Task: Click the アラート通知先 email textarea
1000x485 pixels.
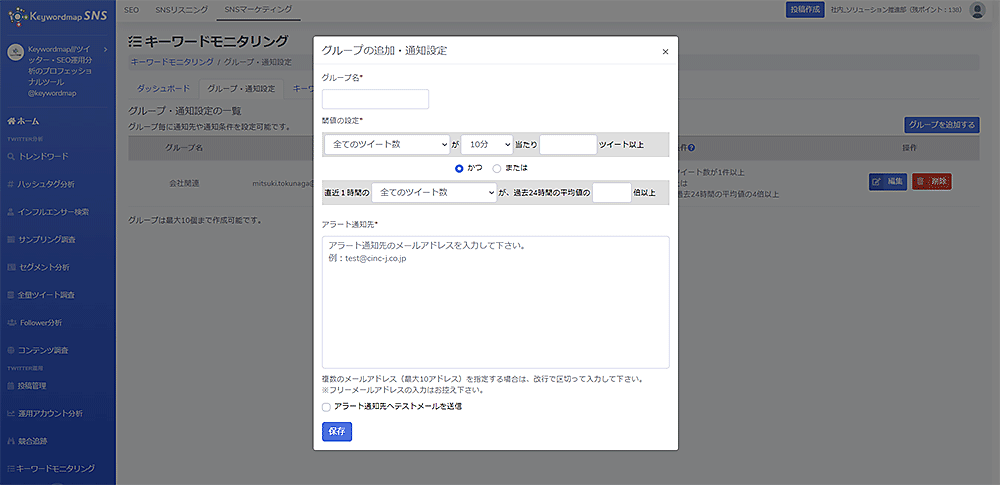Action: 495,302
